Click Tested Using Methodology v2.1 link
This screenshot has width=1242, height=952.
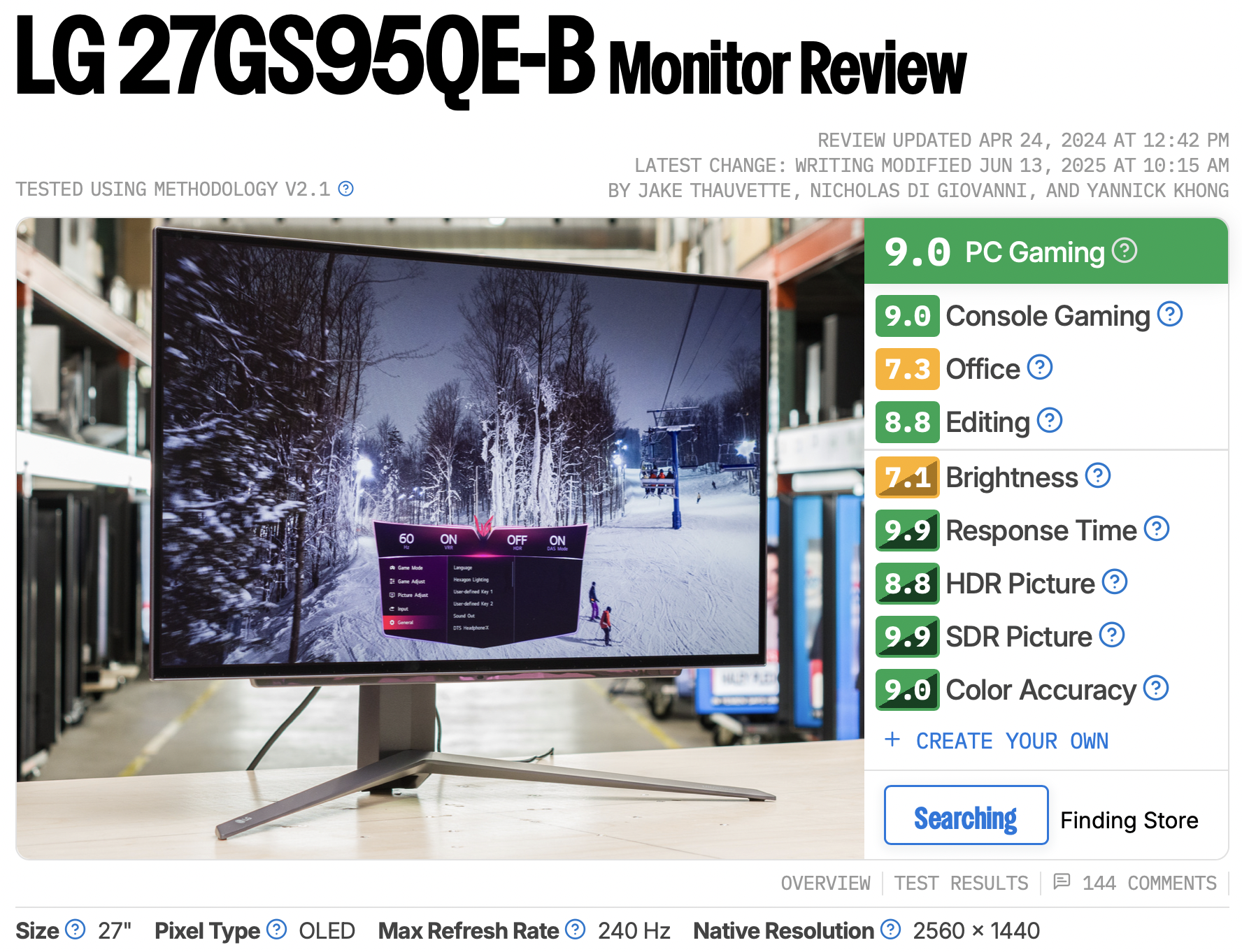click(173, 189)
